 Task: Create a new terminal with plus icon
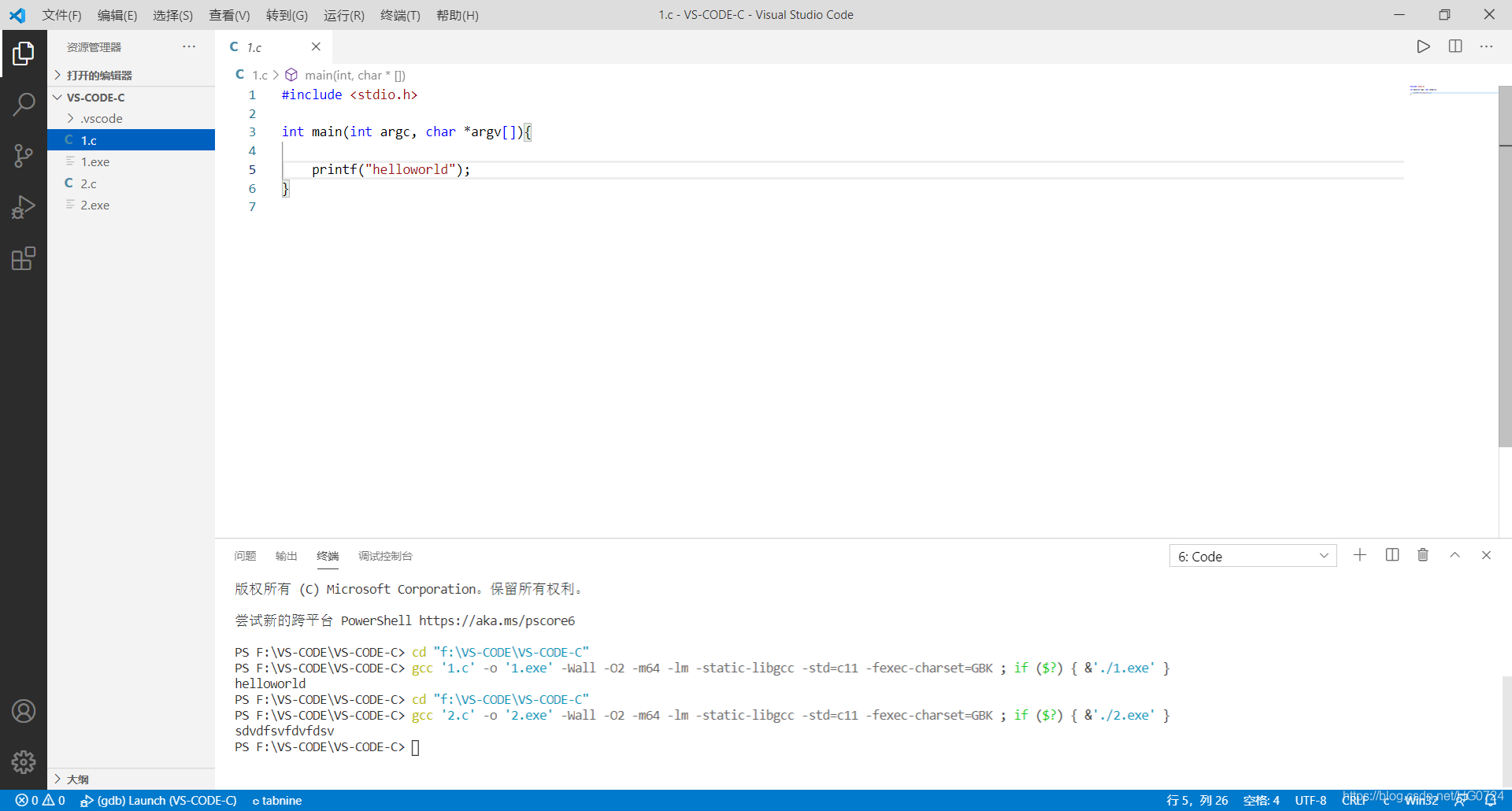coord(1360,555)
